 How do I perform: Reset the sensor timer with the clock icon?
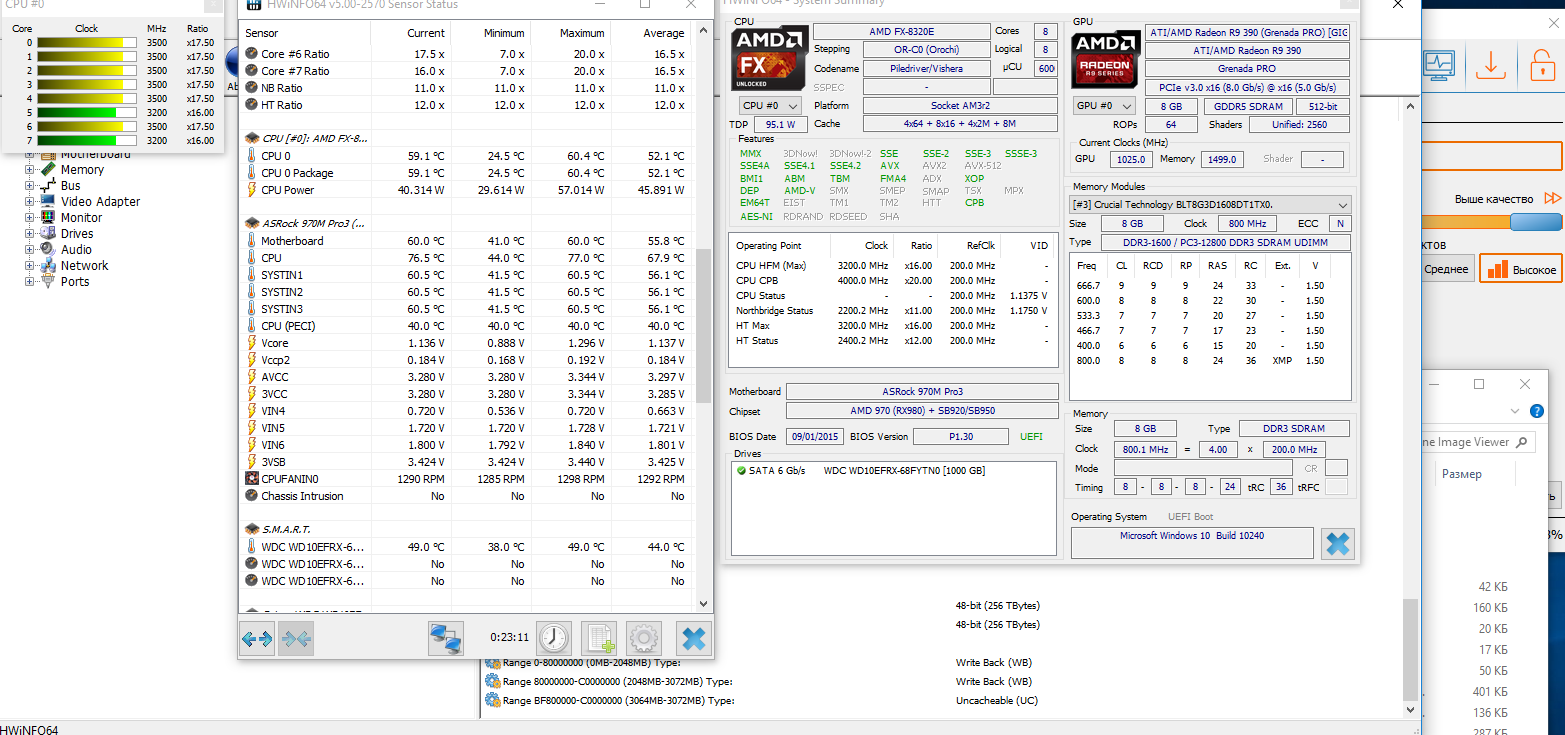[x=554, y=637]
